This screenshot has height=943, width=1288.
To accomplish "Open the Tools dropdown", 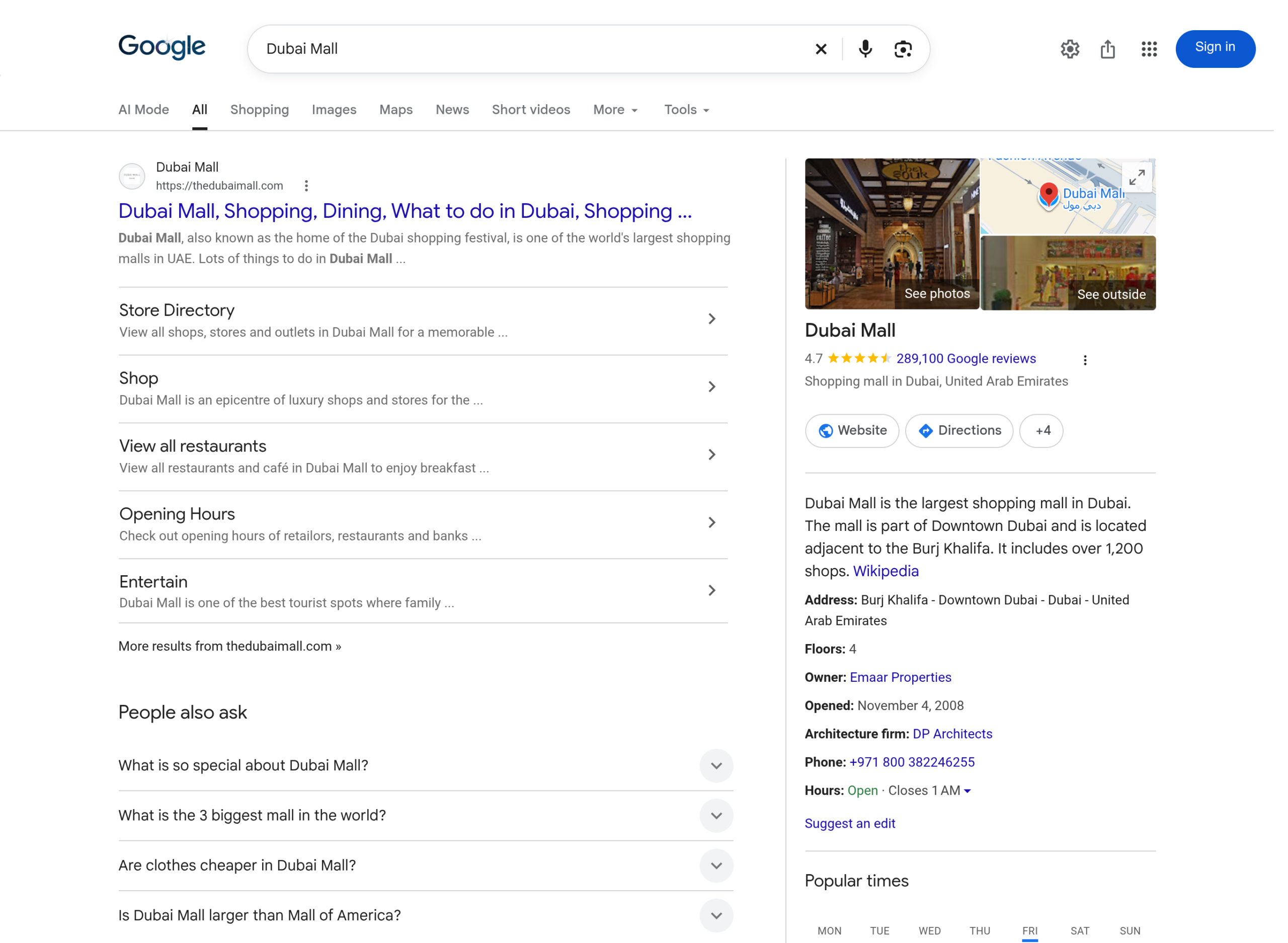I will coord(687,110).
